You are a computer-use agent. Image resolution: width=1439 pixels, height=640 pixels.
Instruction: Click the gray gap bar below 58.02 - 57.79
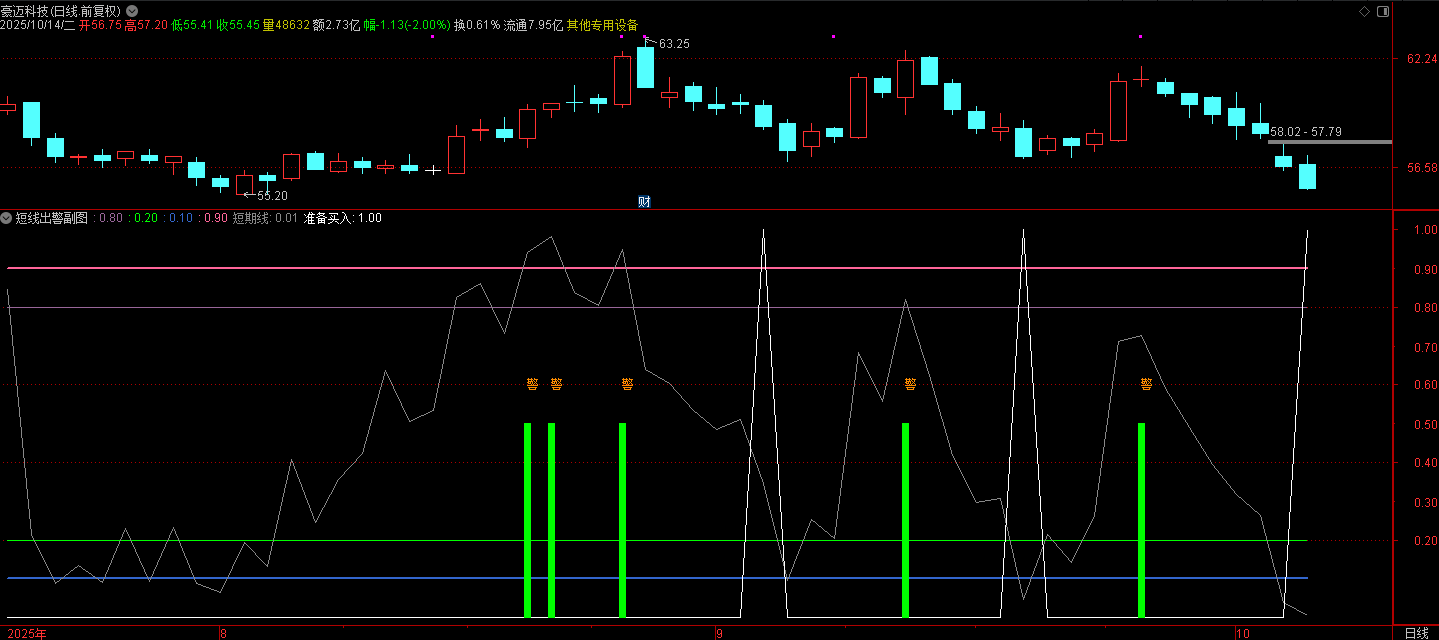tap(1329, 142)
